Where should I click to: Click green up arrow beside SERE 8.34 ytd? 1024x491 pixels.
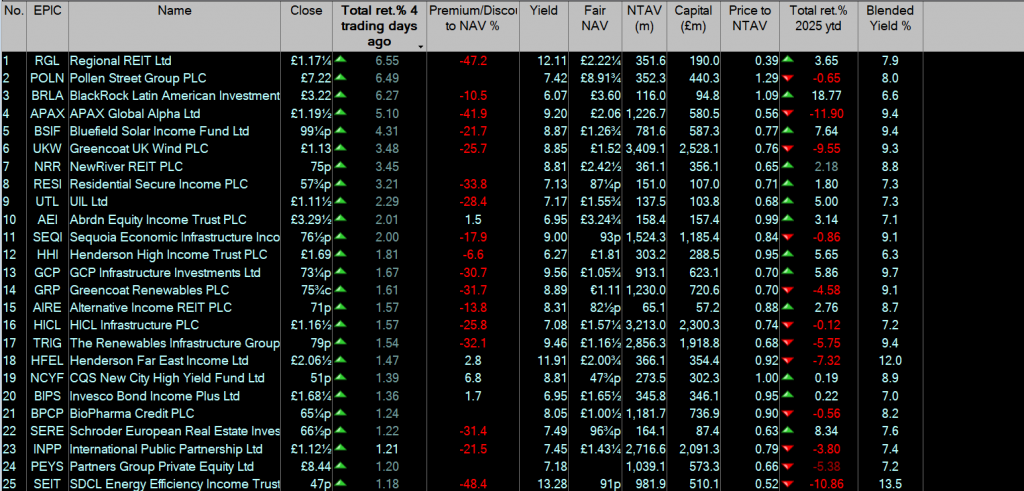tap(789, 431)
